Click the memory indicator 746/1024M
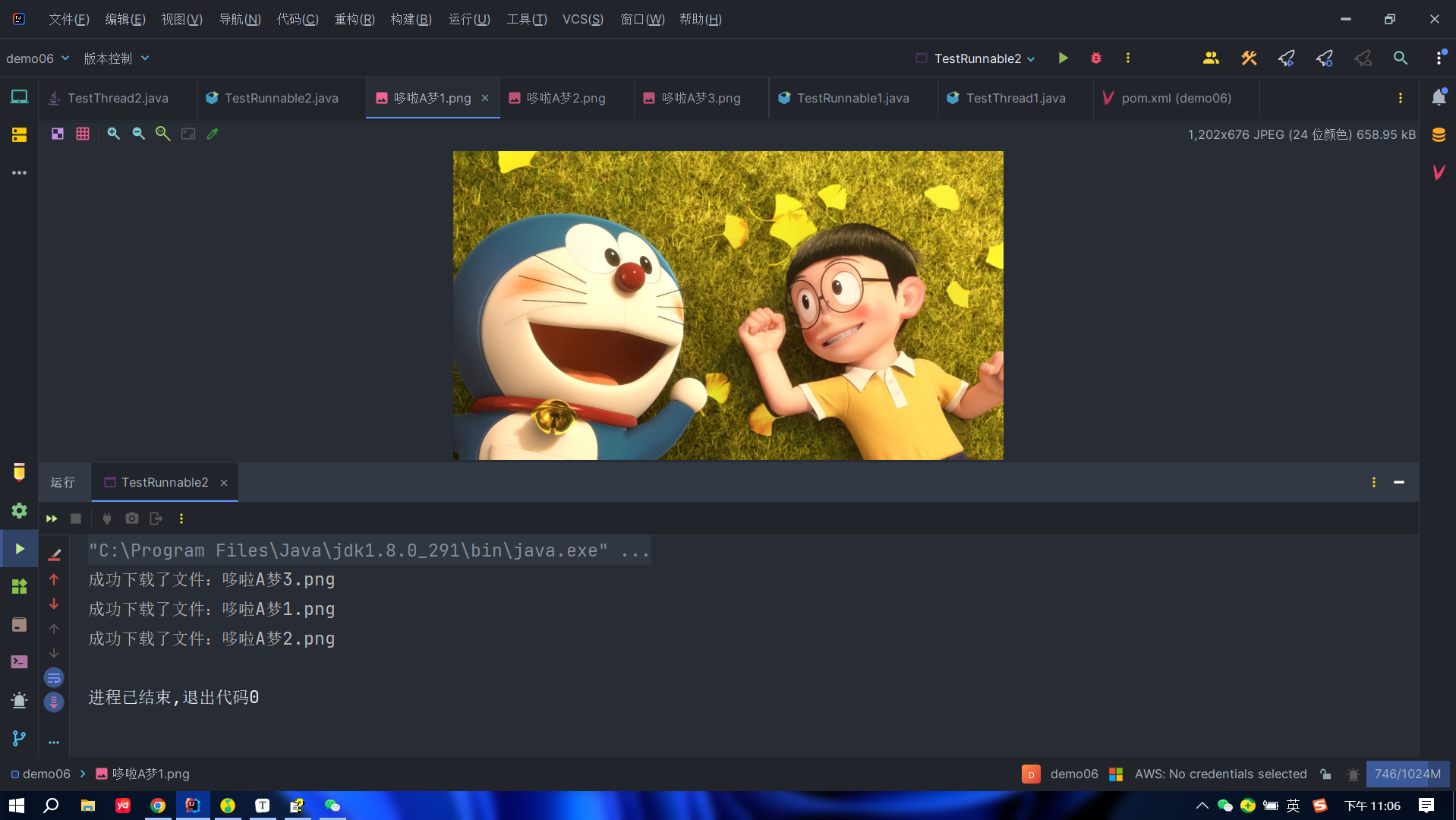 [1407, 774]
